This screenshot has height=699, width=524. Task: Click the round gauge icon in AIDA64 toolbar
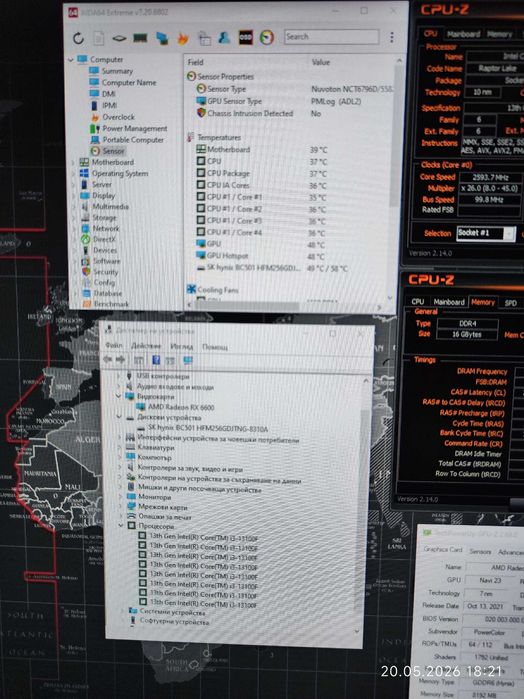(x=267, y=37)
